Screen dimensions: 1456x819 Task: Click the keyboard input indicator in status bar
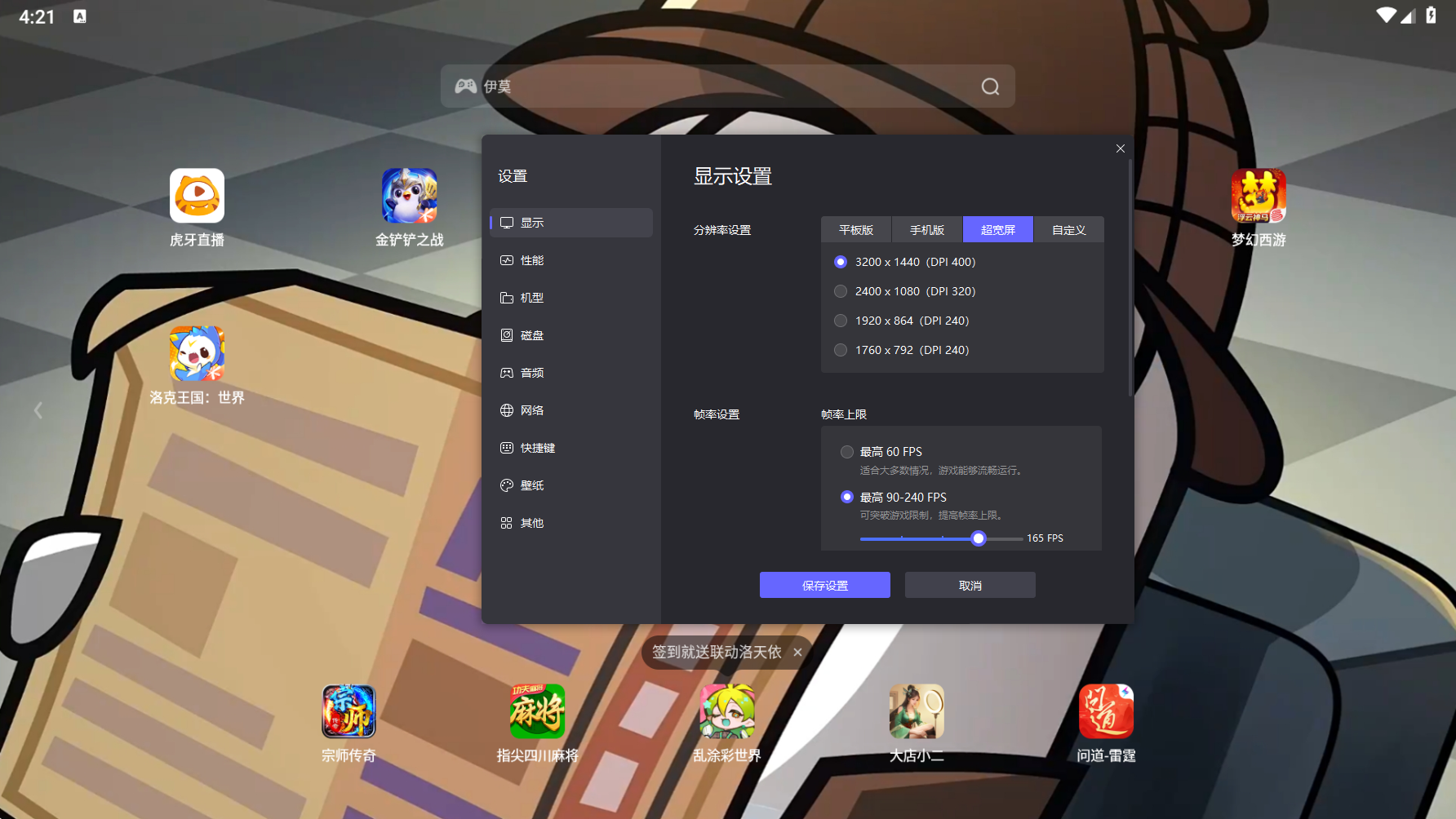coord(80,16)
